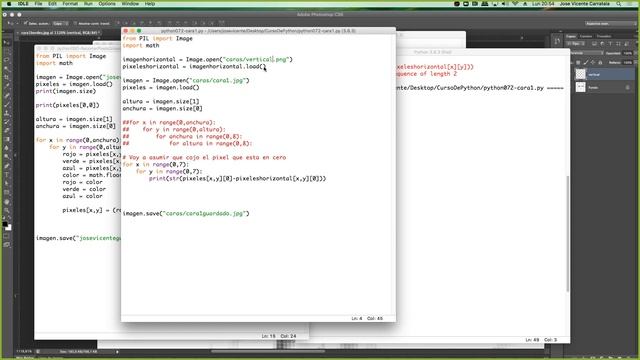Open the 'Capa' auto-select dropdown
640x360 pixels.
click(x=60, y=23)
